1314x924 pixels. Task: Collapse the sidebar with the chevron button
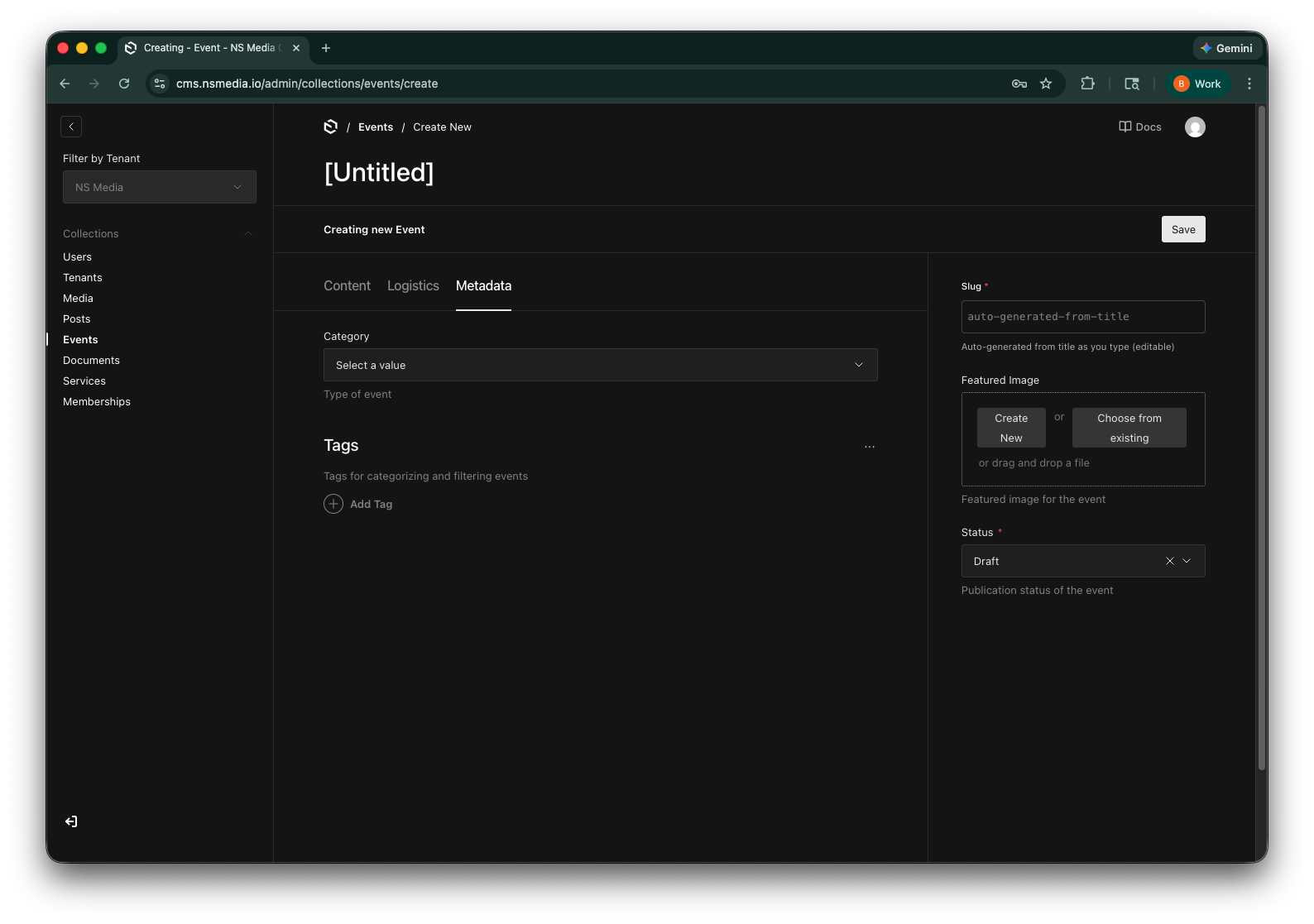point(71,127)
